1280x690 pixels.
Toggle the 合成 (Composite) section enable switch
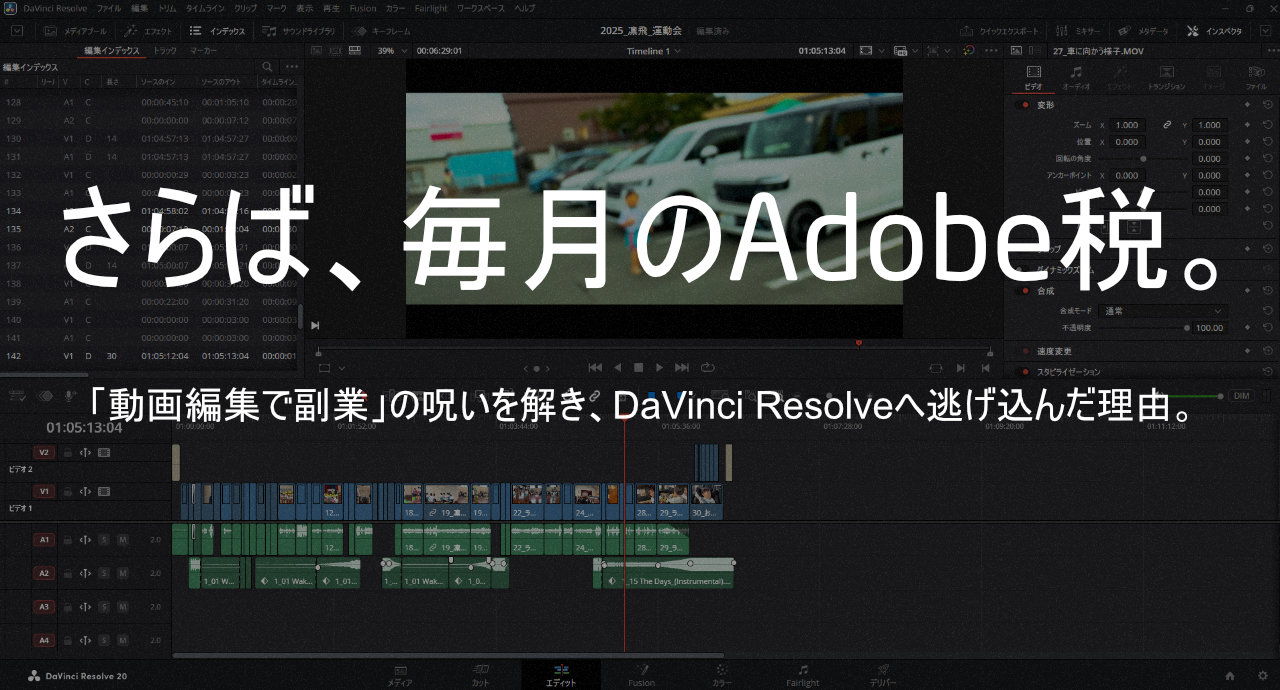(1025, 291)
